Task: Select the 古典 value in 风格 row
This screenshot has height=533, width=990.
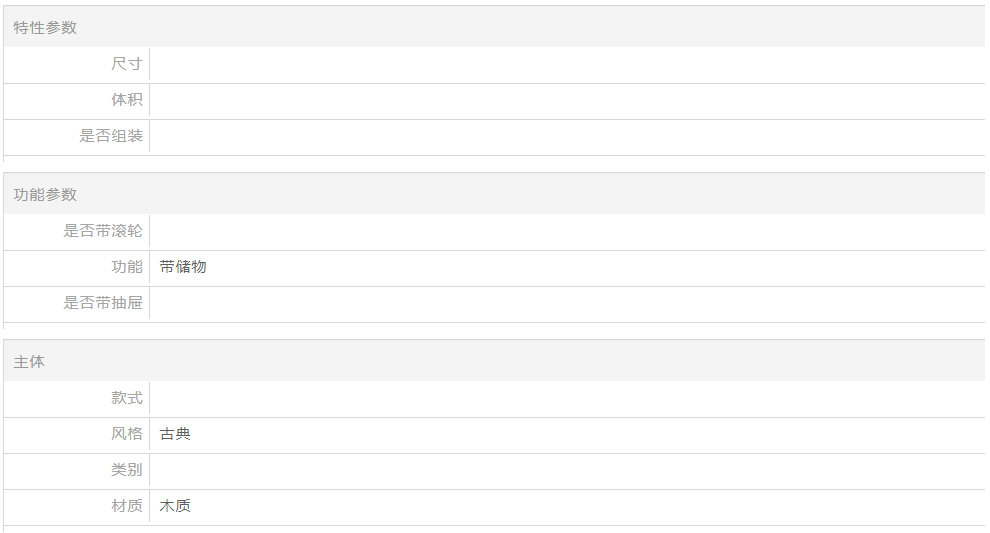Action: tap(175, 435)
